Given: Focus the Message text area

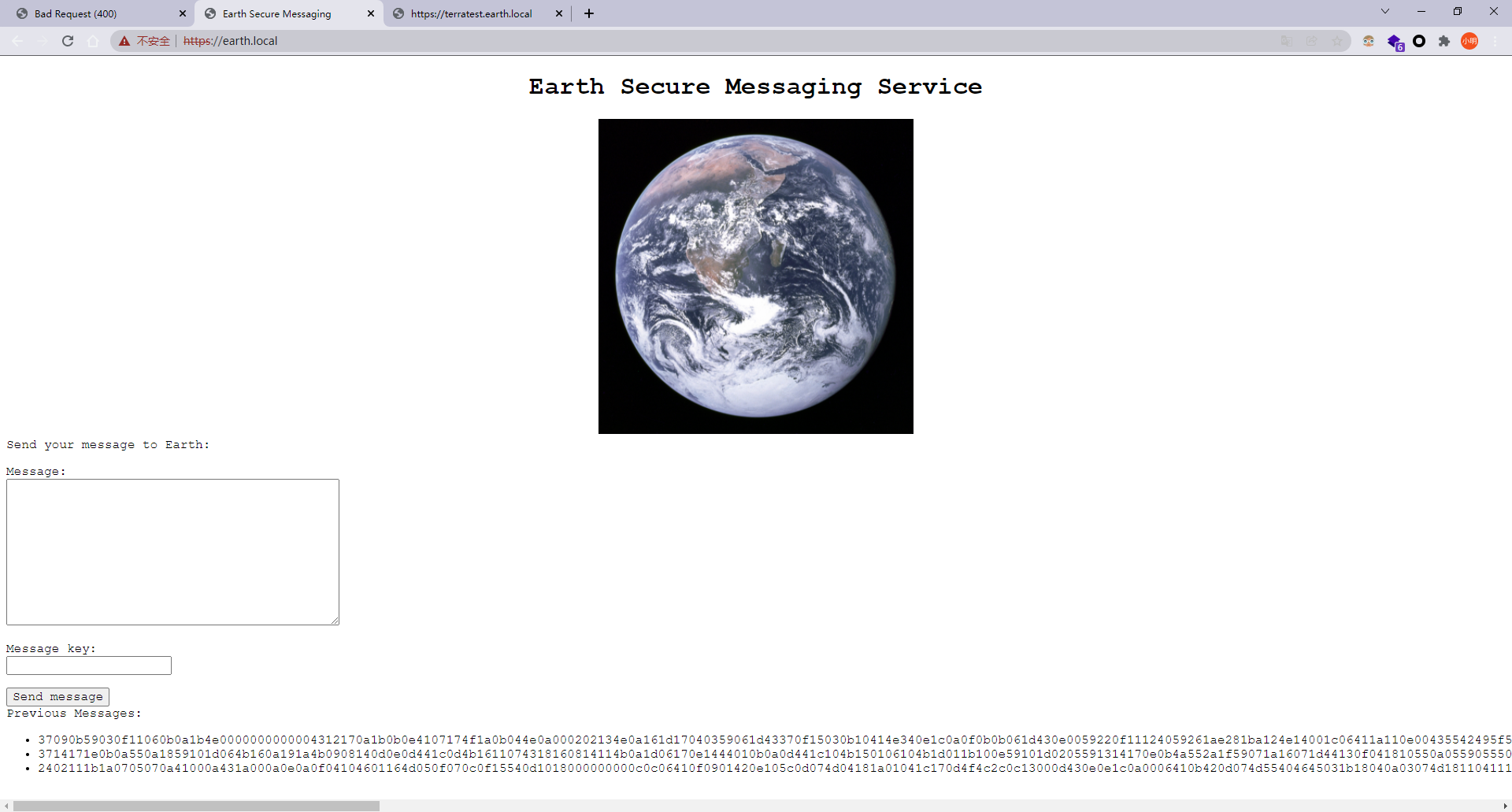Looking at the screenshot, I should pos(172,552).
